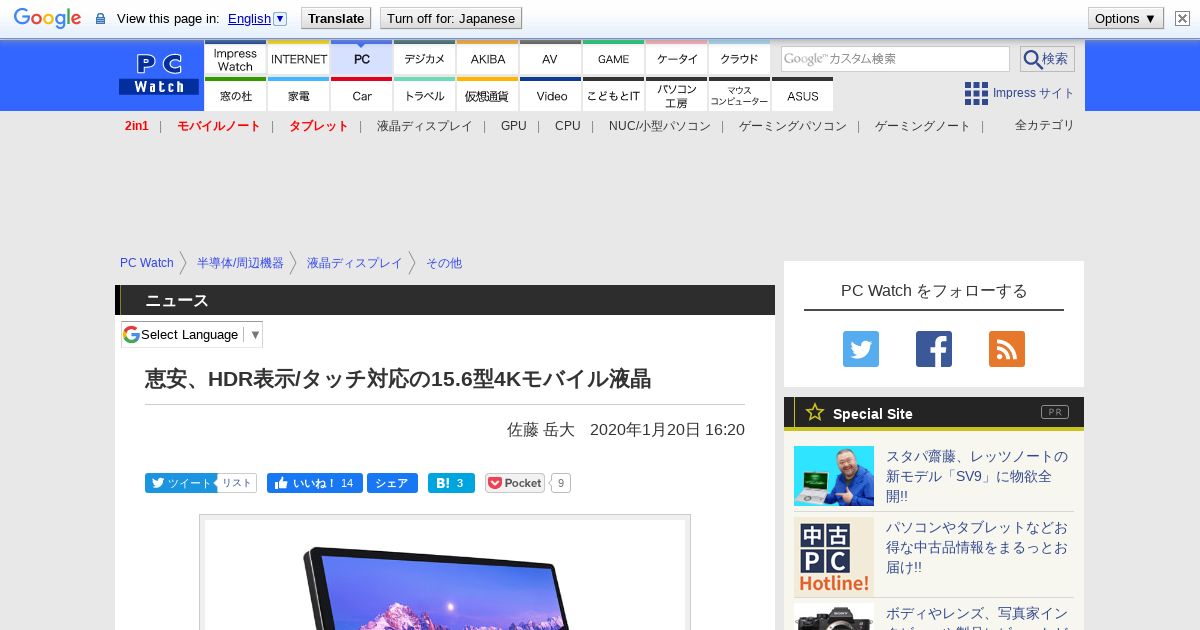Viewport: 1200px width, 630px height.
Task: Click the 検索 search button
Action: [1047, 59]
